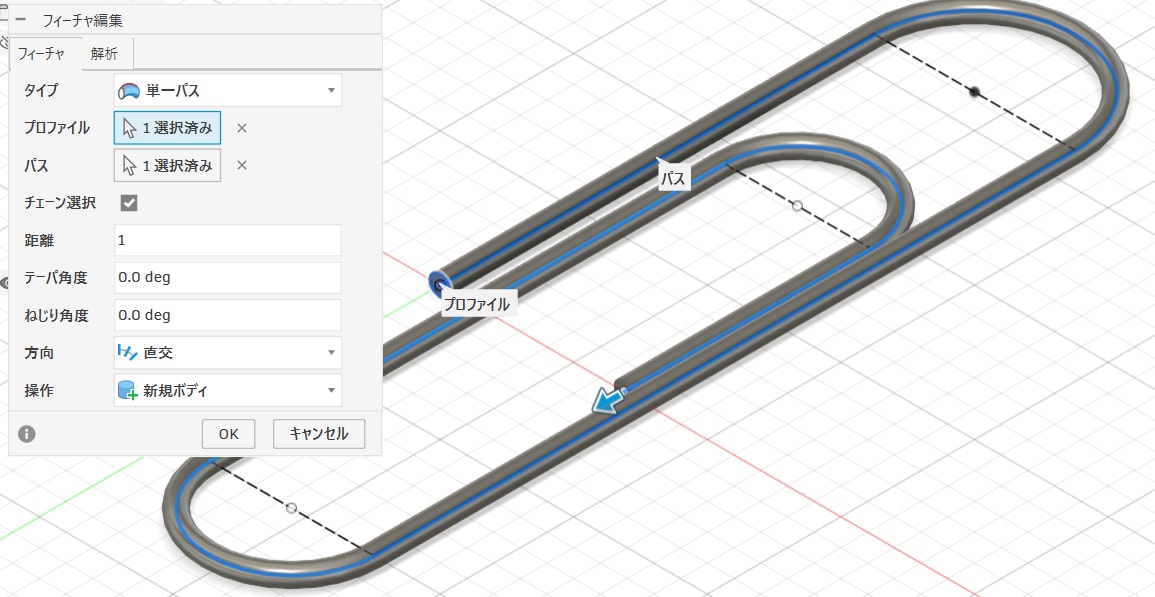
Task: Clear the パス selection with X
Action: pos(242,165)
